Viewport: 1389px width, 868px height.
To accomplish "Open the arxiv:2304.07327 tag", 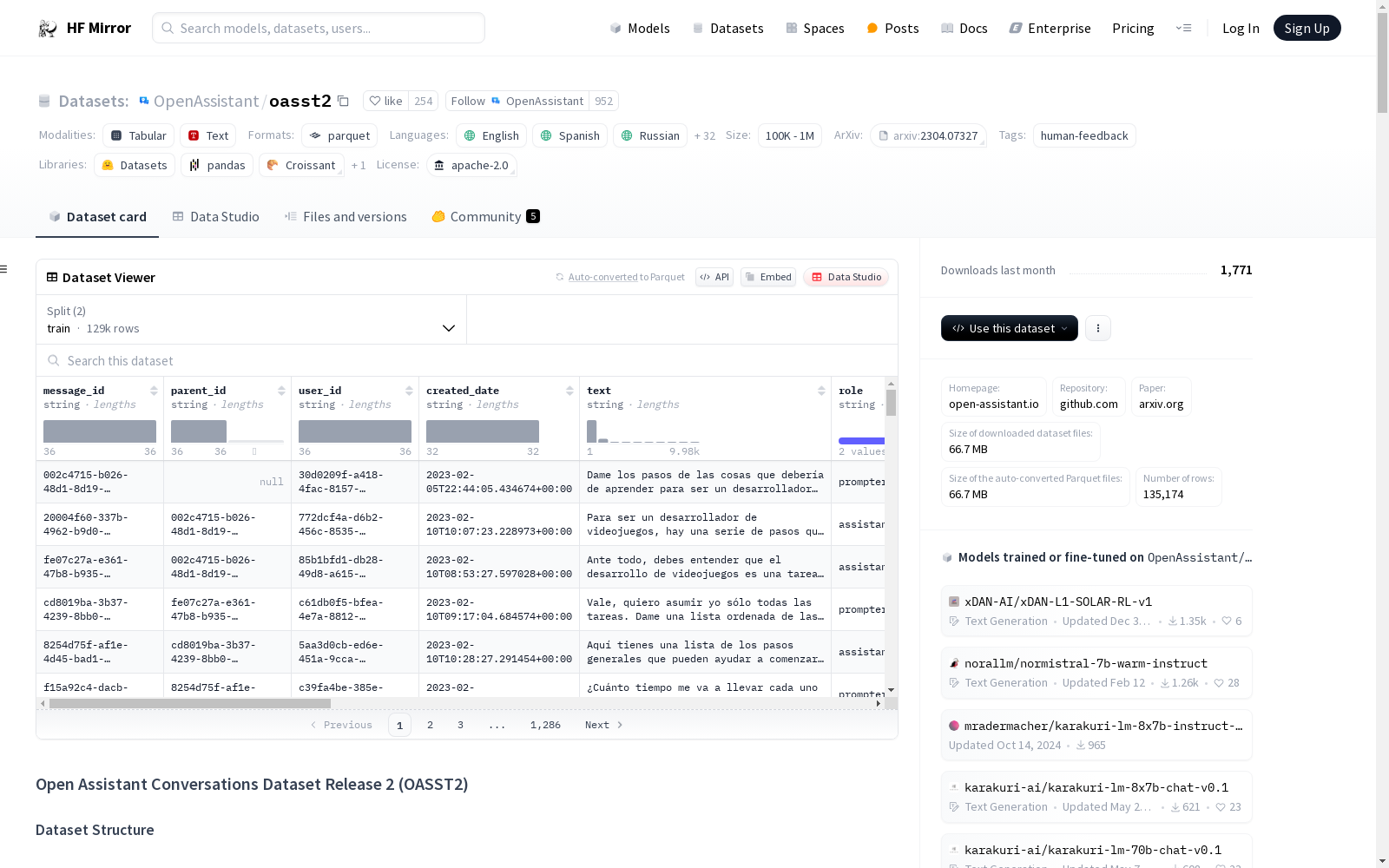I will (928, 135).
